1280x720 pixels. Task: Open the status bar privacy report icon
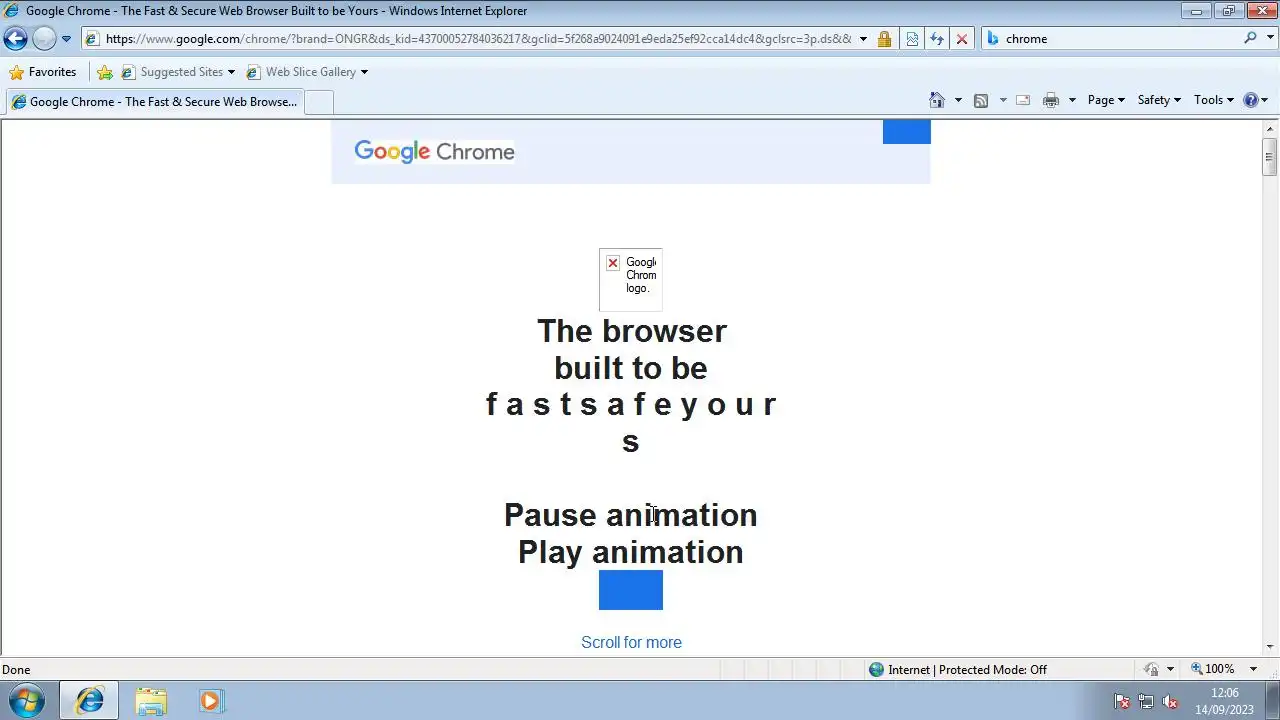[1152, 669]
